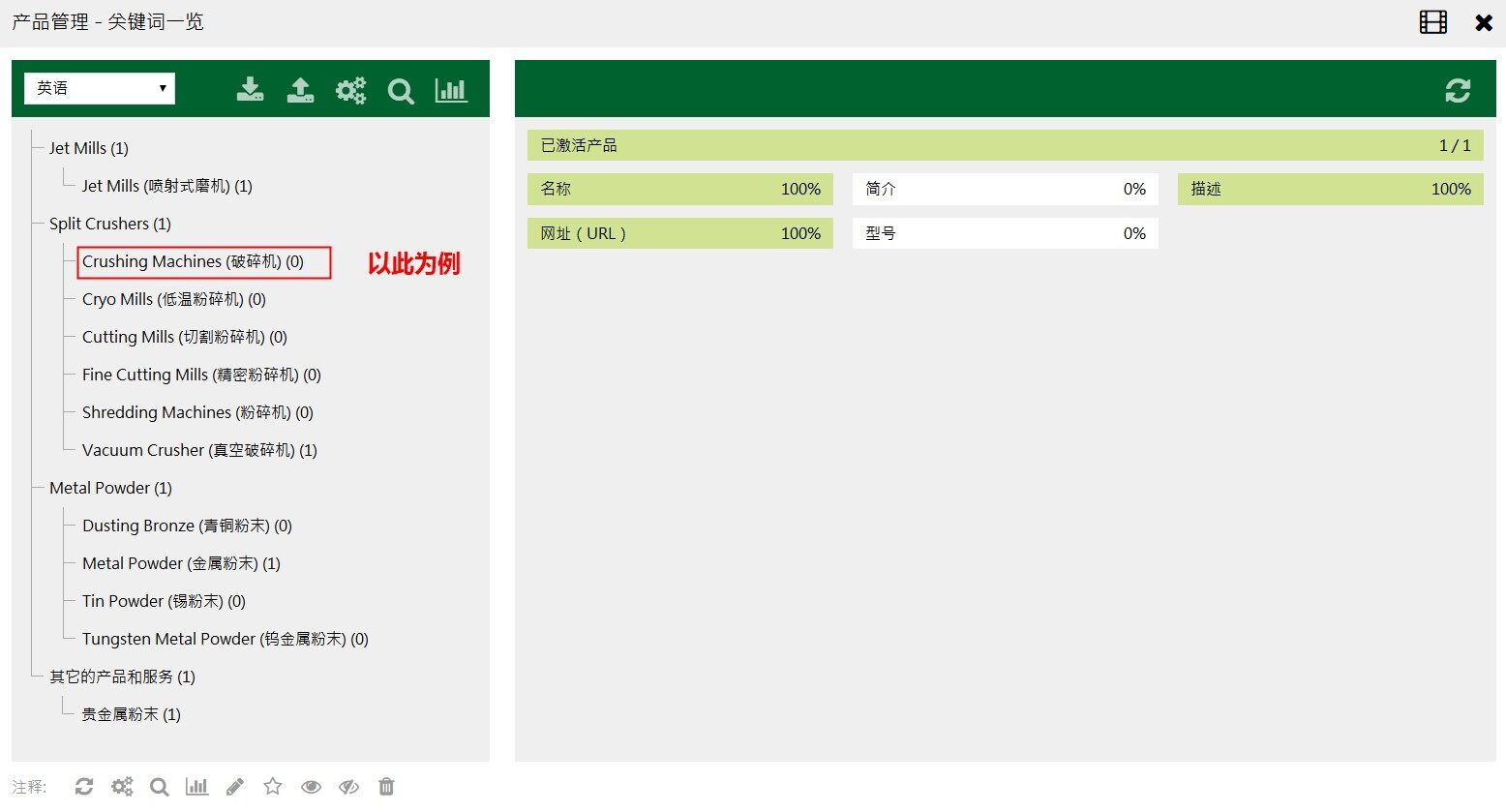Open the bar chart statistics in green toolbar
Viewport: 1506px width, 812px height.
click(x=451, y=90)
